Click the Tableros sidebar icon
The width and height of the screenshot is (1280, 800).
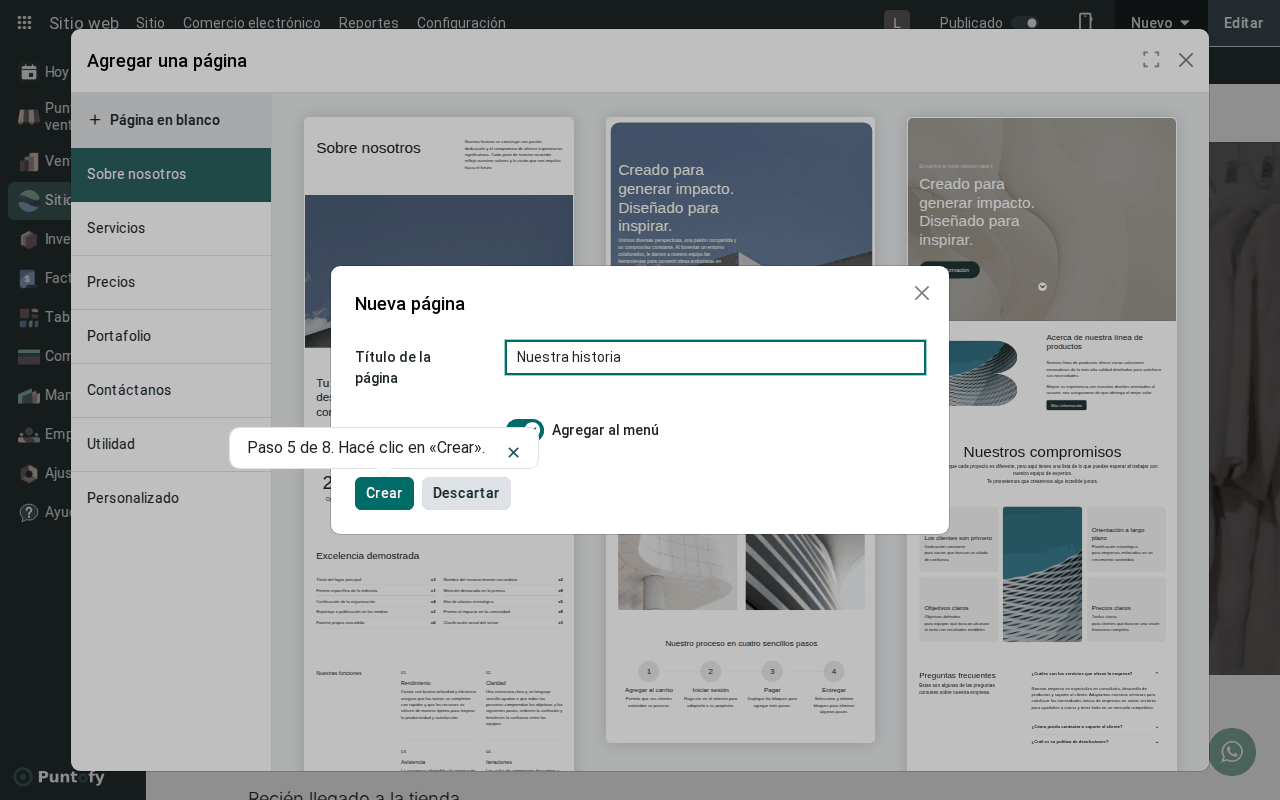(x=28, y=317)
